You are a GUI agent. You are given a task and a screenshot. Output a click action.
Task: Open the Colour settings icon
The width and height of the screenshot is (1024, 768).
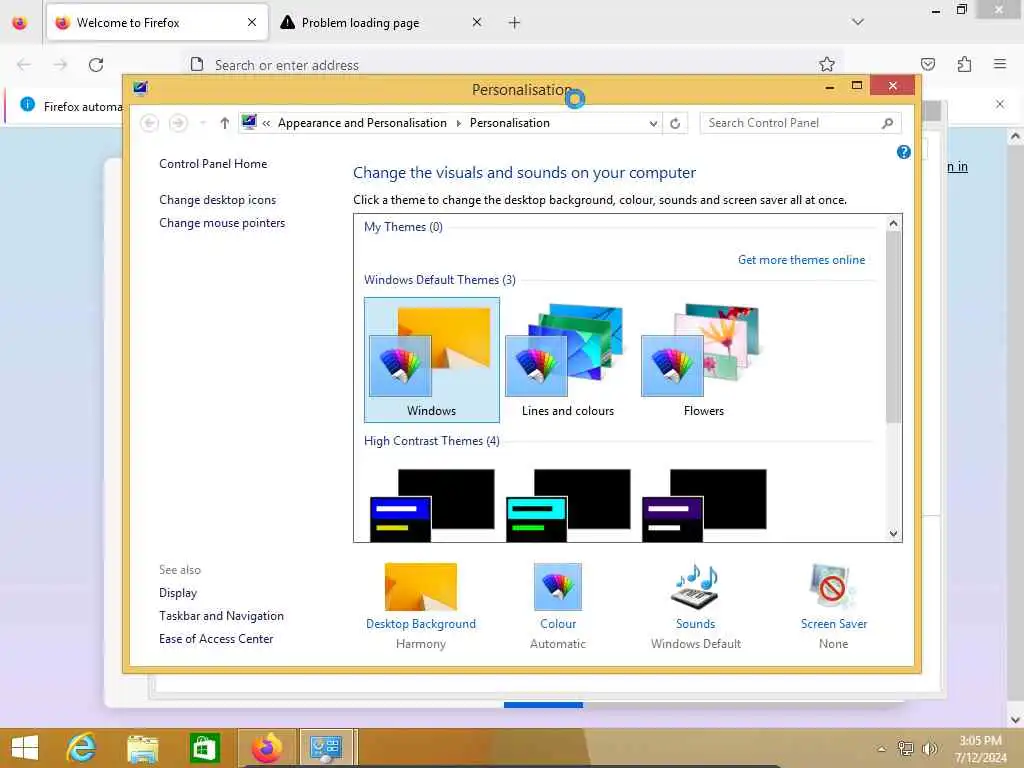[x=558, y=586]
